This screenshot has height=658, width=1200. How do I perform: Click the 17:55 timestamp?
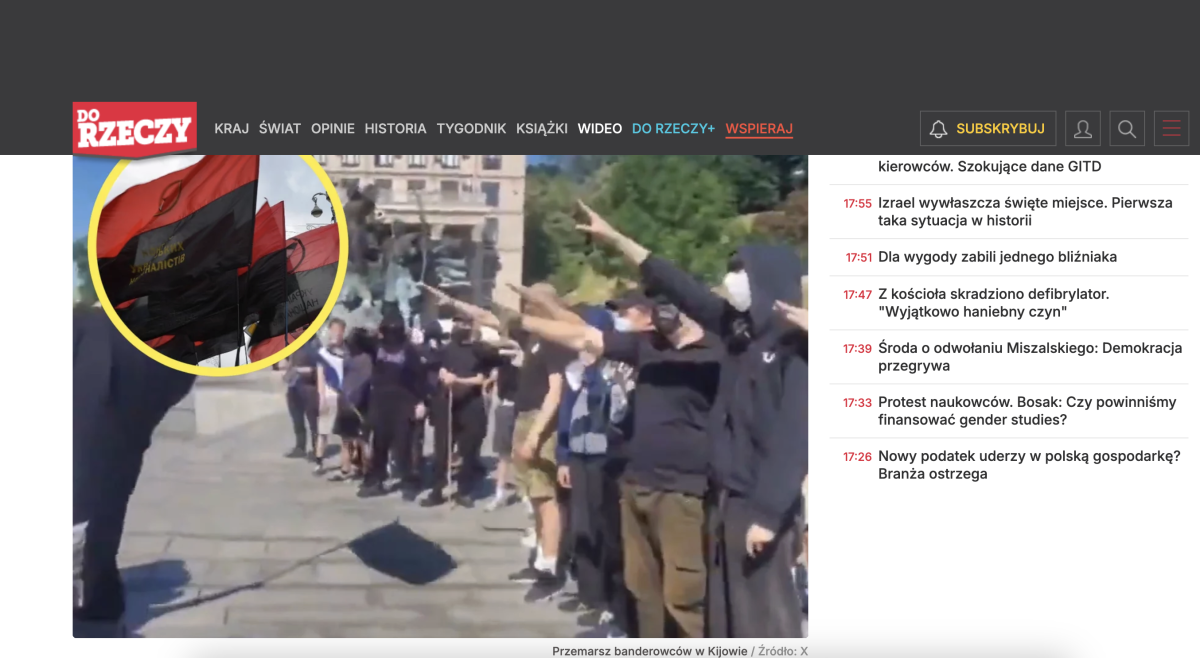(857, 203)
